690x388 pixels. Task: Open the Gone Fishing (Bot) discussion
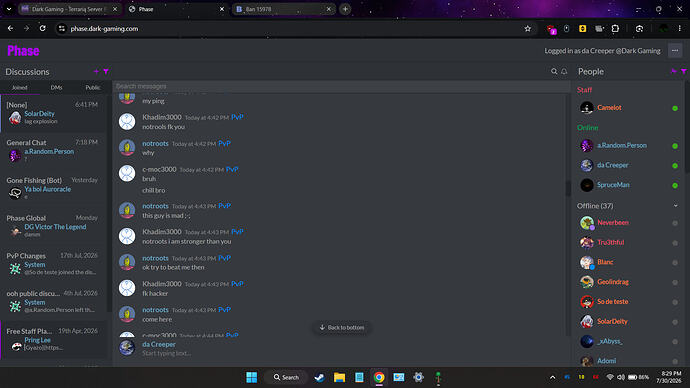pyautogui.click(x=54, y=189)
